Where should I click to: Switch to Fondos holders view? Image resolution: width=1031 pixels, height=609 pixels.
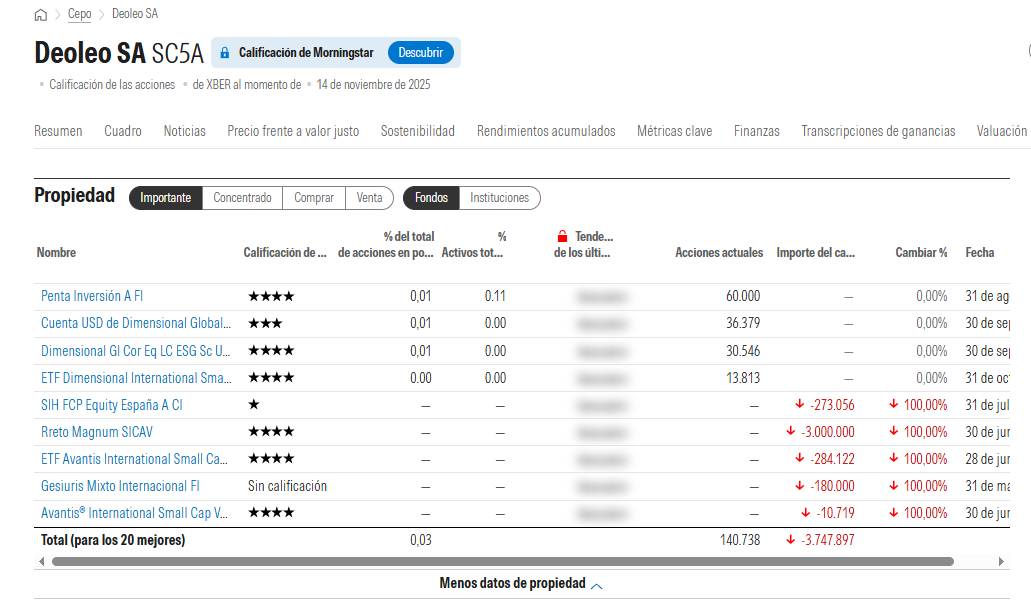click(x=431, y=198)
